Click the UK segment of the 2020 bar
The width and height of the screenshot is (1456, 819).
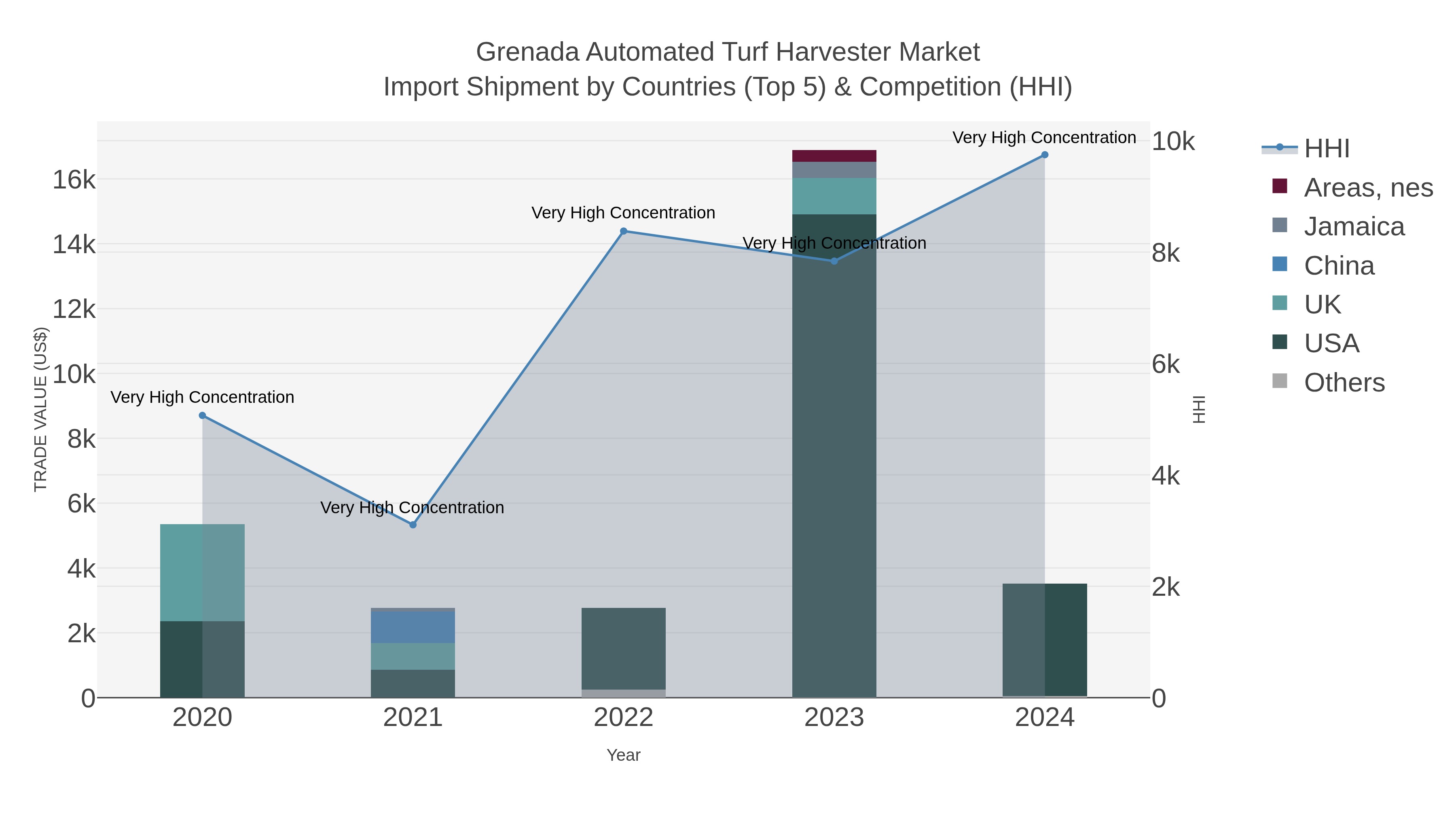tap(202, 573)
